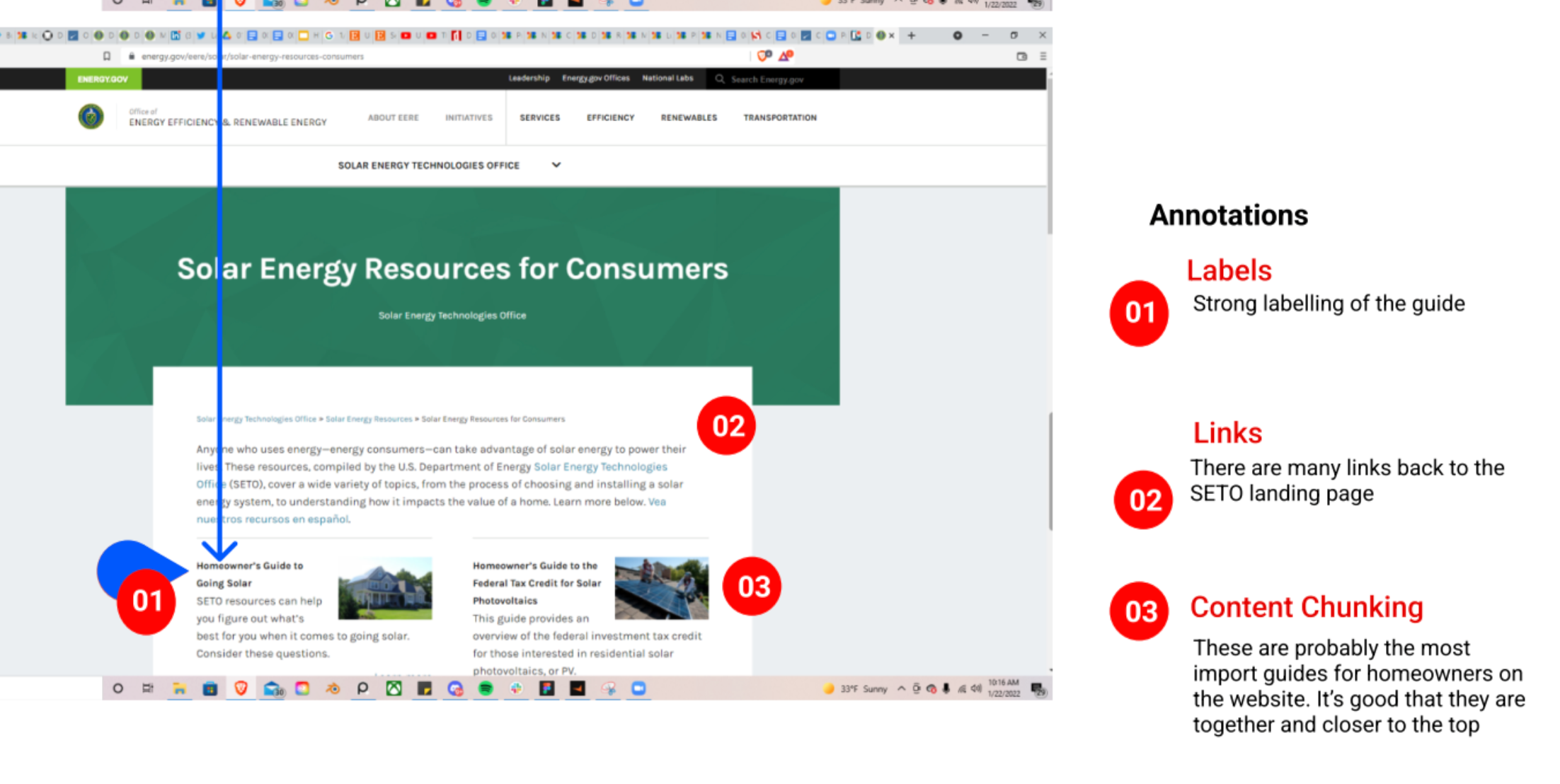Show hidden system tray icons chevron
Image resolution: width=1560 pixels, height=784 pixels.
901,688
